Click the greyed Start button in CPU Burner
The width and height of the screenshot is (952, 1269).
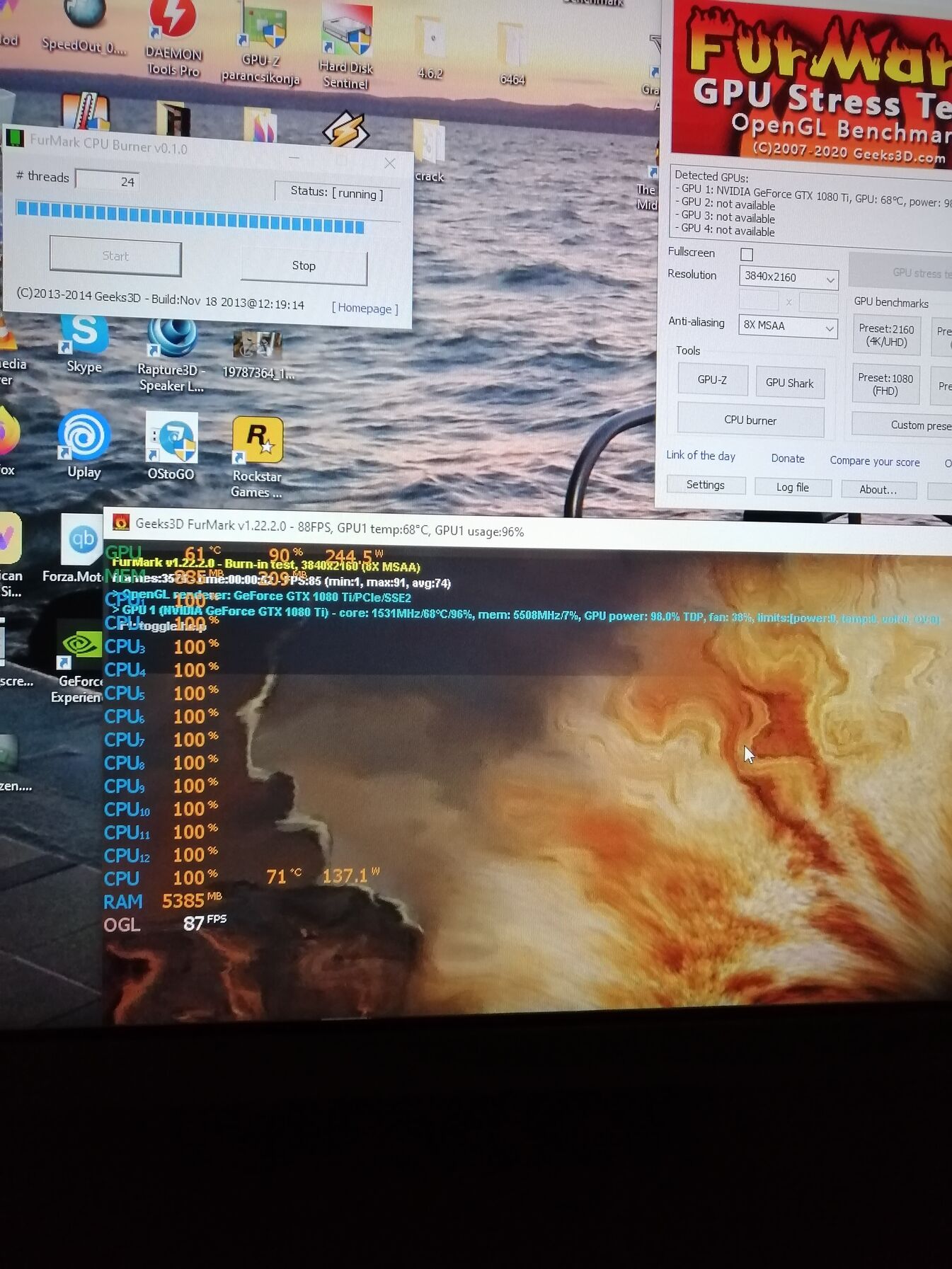[115, 256]
